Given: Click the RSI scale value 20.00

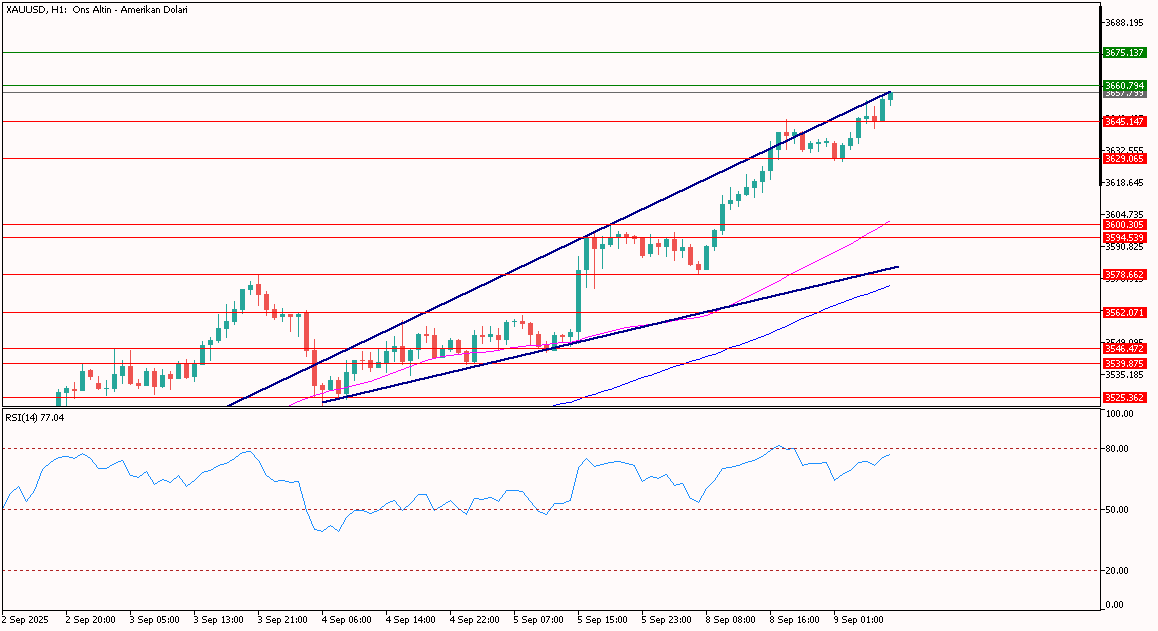Looking at the screenshot, I should coord(1117,570).
